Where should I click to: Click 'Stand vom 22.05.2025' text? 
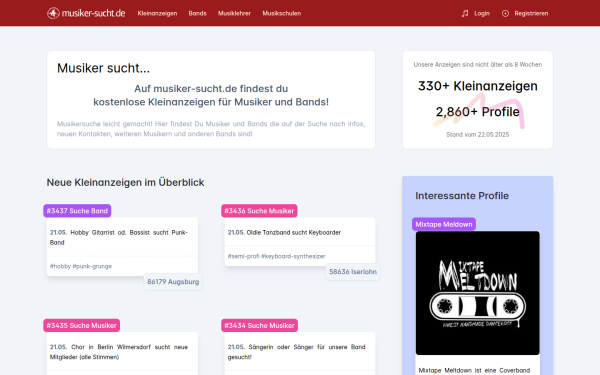(x=478, y=135)
